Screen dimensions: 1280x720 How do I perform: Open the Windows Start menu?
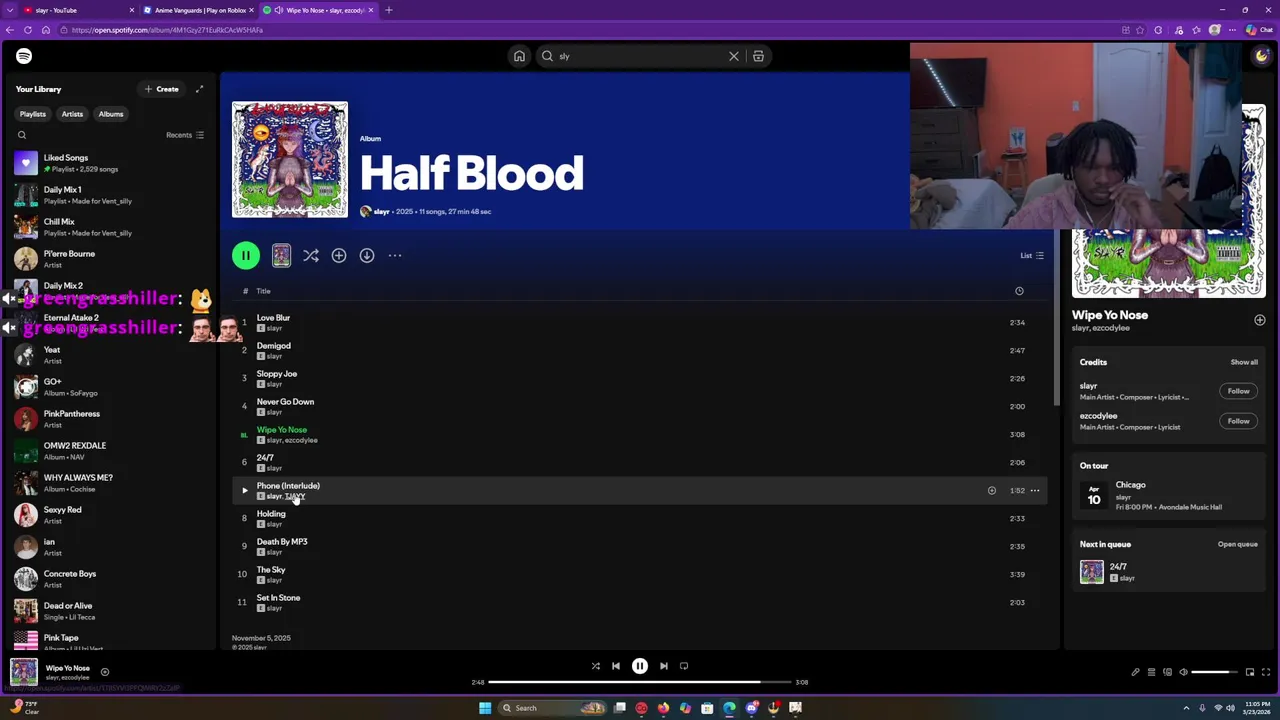coord(485,708)
